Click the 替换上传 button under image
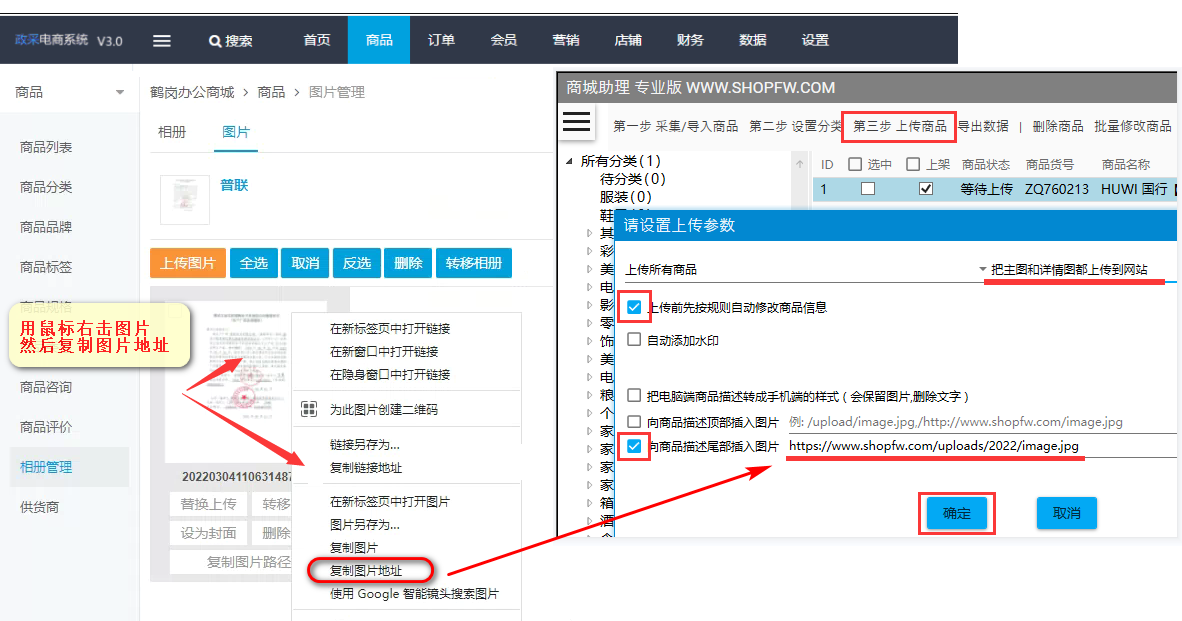 [x=209, y=504]
